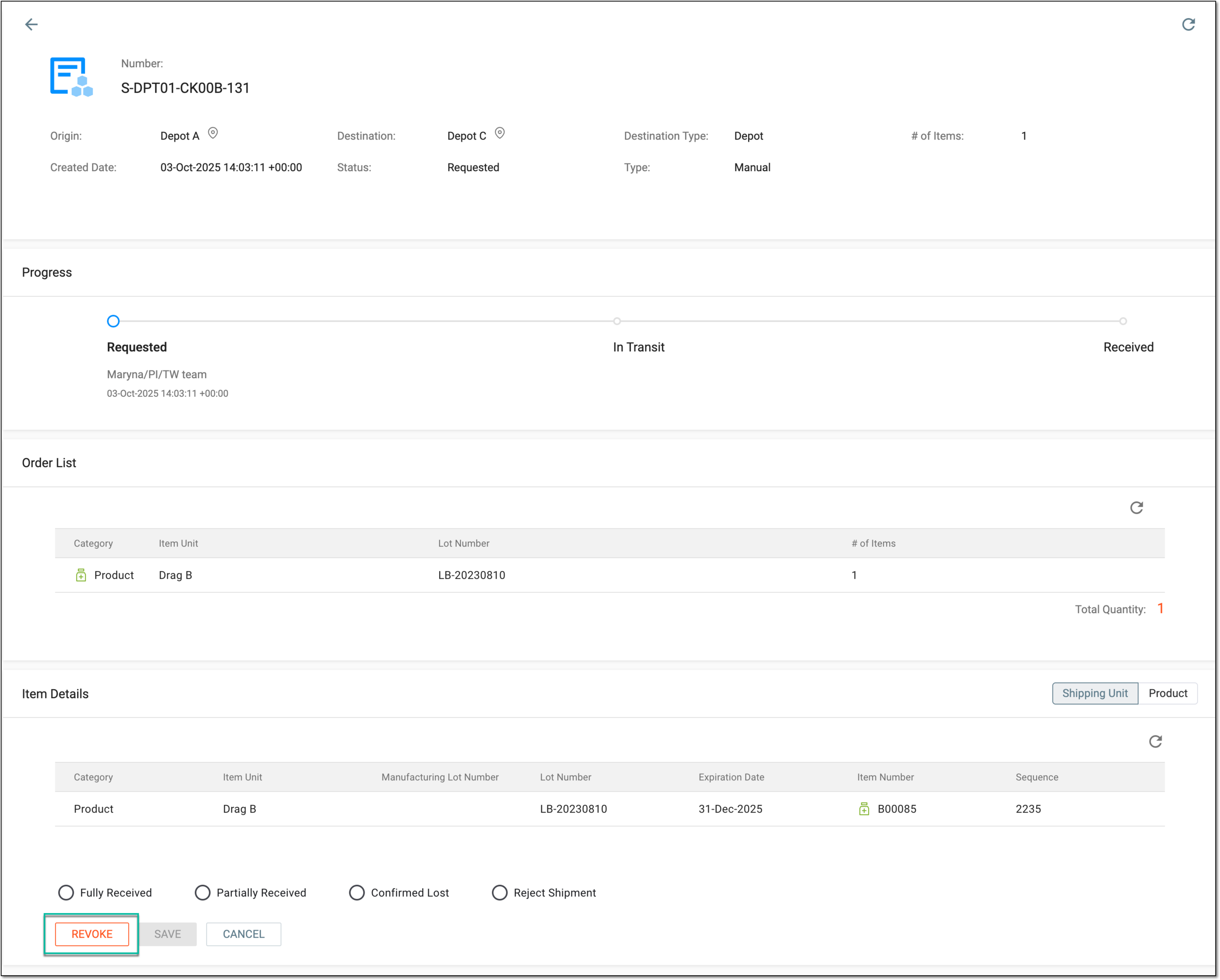Click the CANCEL button
This screenshot has width=1220, height=980.
(x=244, y=934)
